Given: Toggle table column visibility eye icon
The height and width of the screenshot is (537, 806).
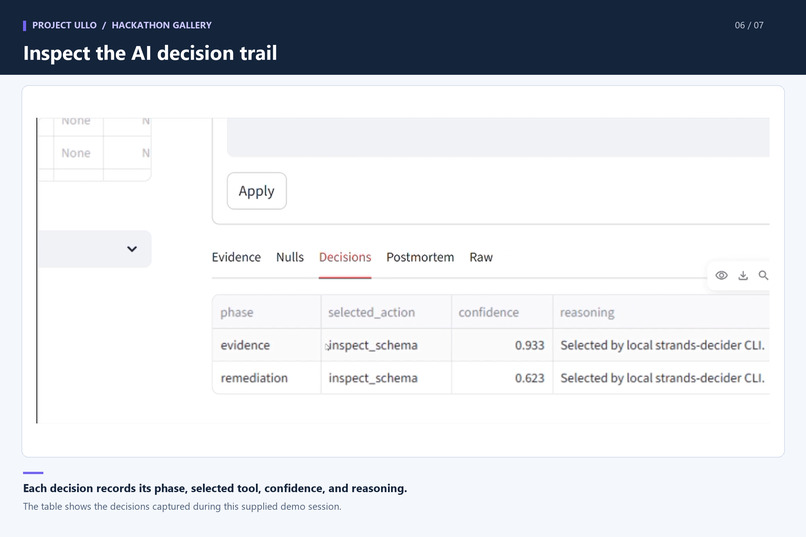Looking at the screenshot, I should pos(721,275).
